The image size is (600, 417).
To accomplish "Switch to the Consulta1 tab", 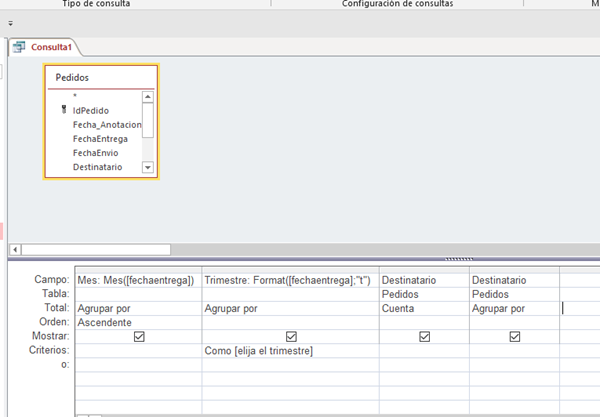I will click(50, 46).
